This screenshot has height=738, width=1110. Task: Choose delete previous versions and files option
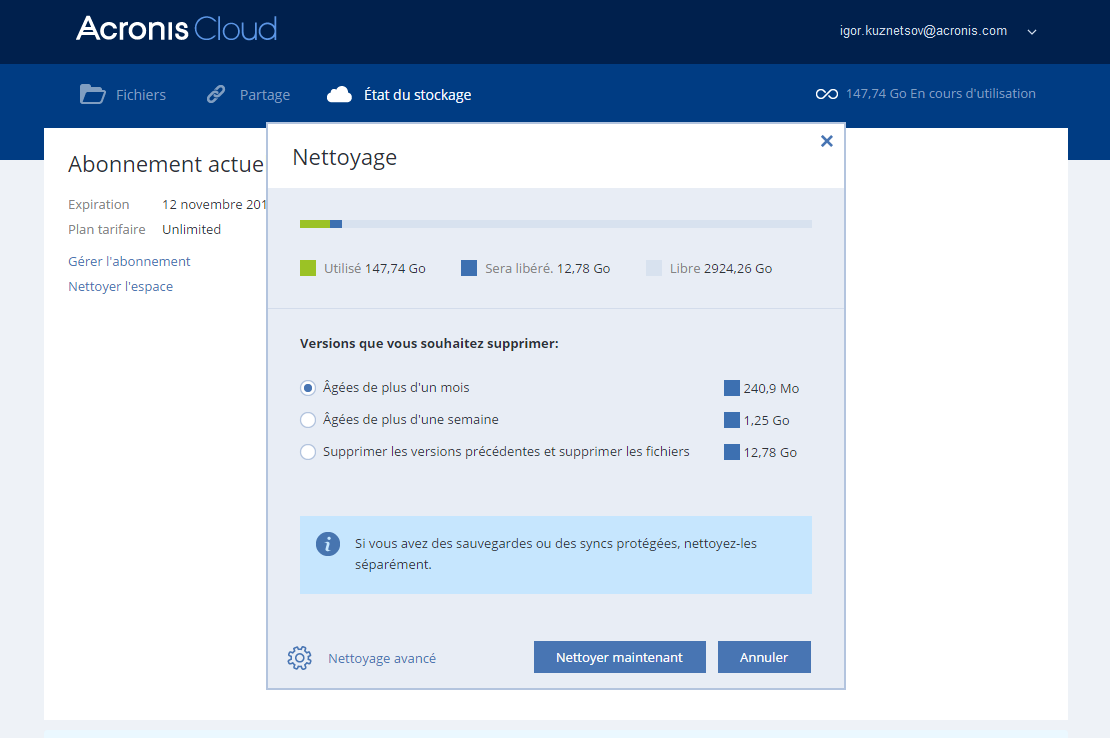[308, 452]
